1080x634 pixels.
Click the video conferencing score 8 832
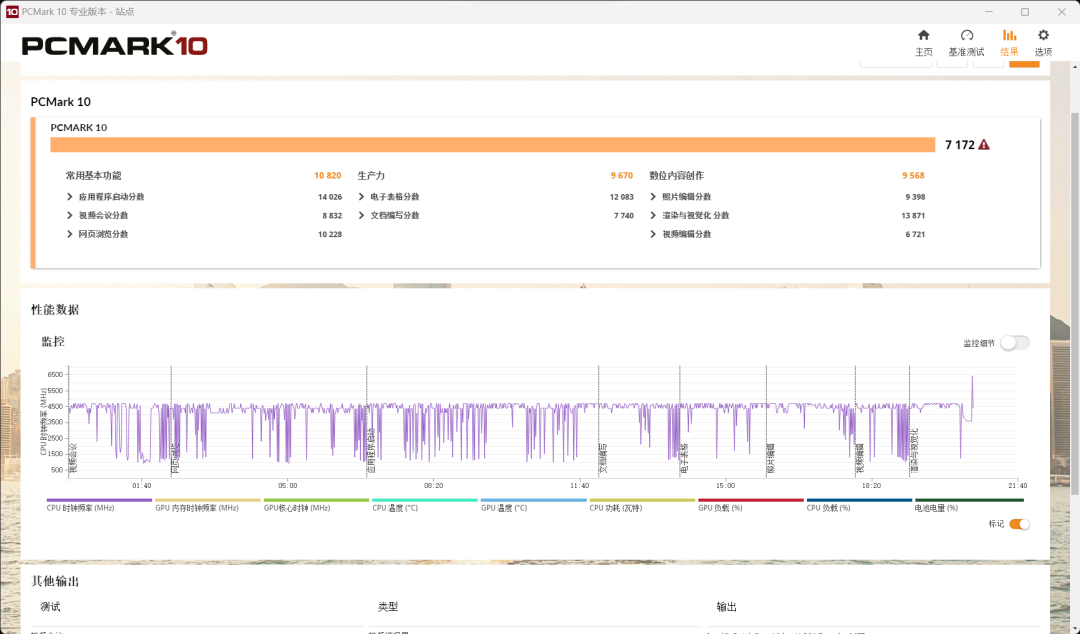point(332,215)
